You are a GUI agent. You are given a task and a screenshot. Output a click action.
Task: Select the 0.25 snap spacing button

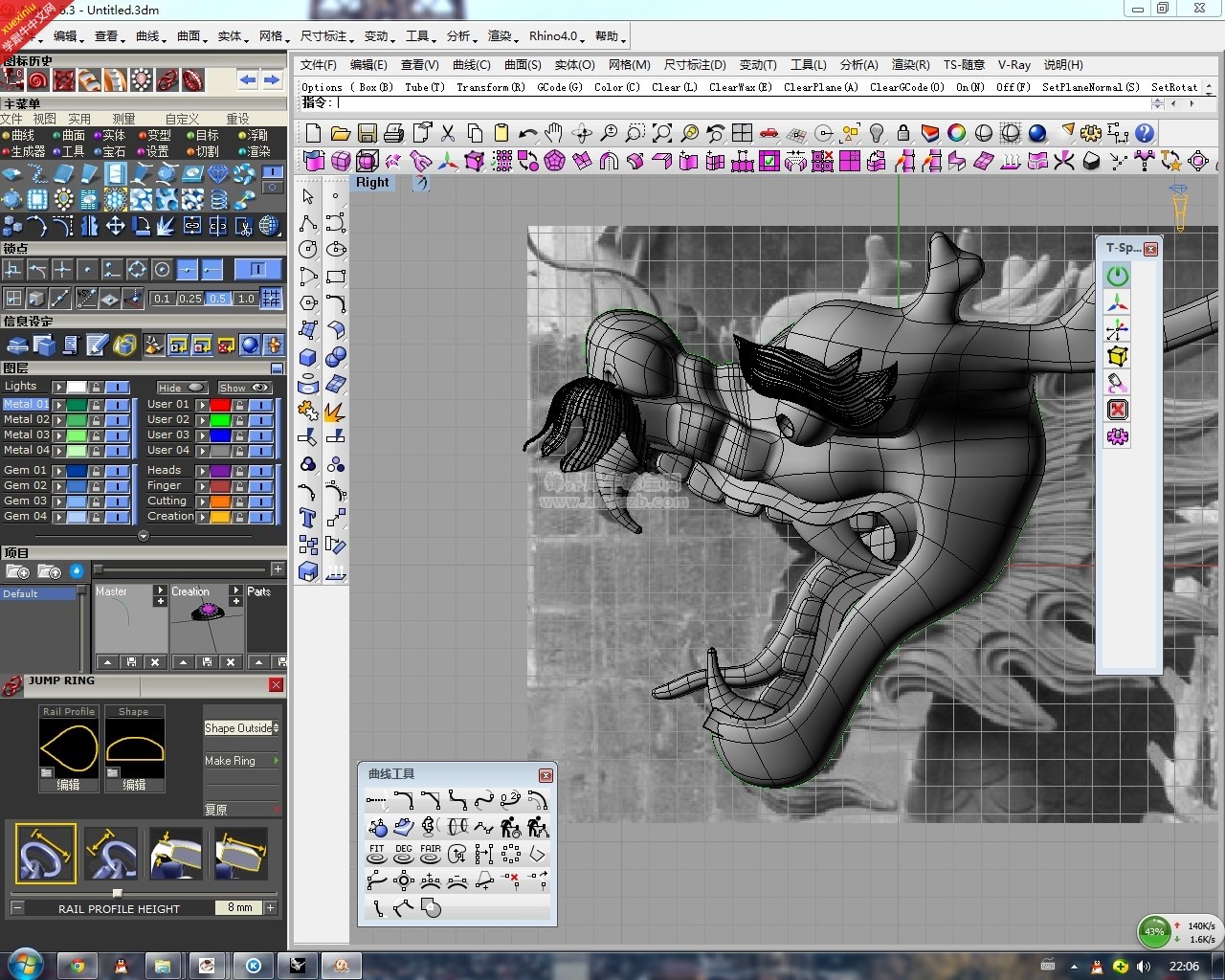(190, 299)
